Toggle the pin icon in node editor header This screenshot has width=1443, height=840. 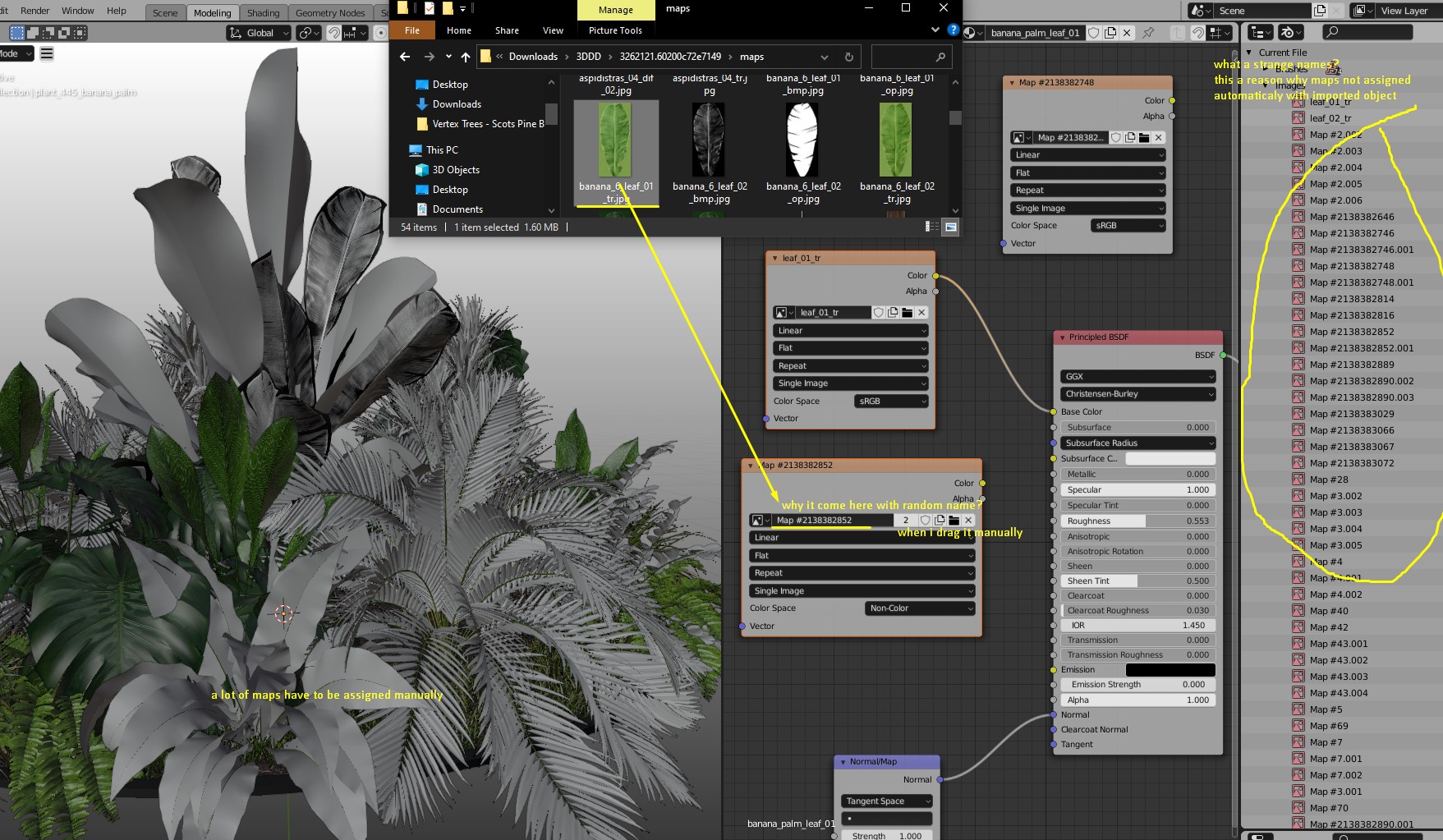point(1148,33)
